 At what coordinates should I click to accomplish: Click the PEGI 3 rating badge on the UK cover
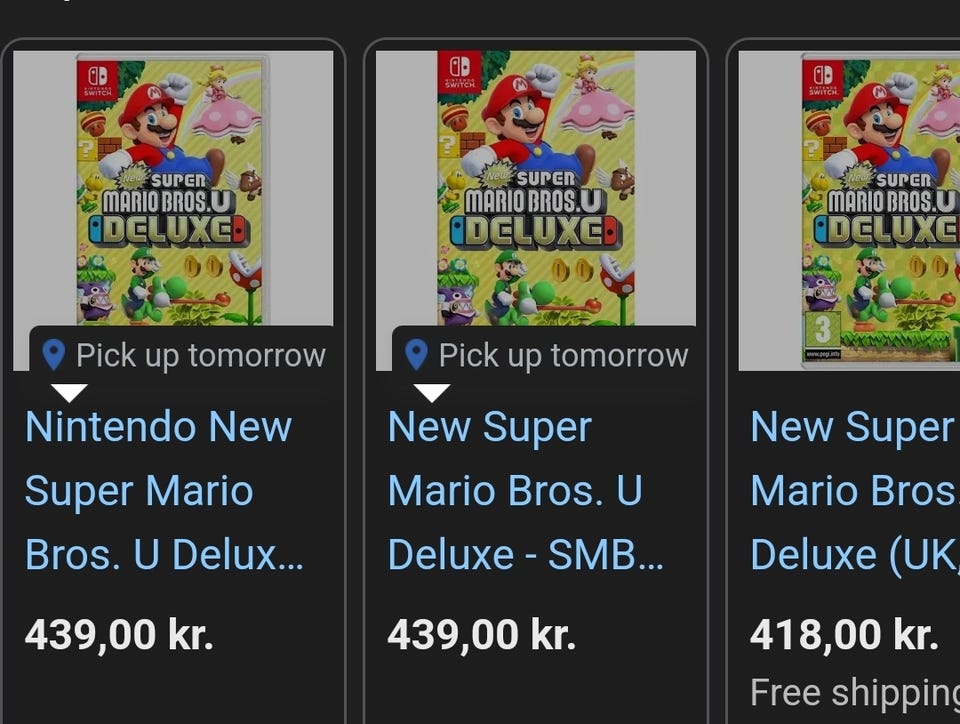[x=822, y=328]
